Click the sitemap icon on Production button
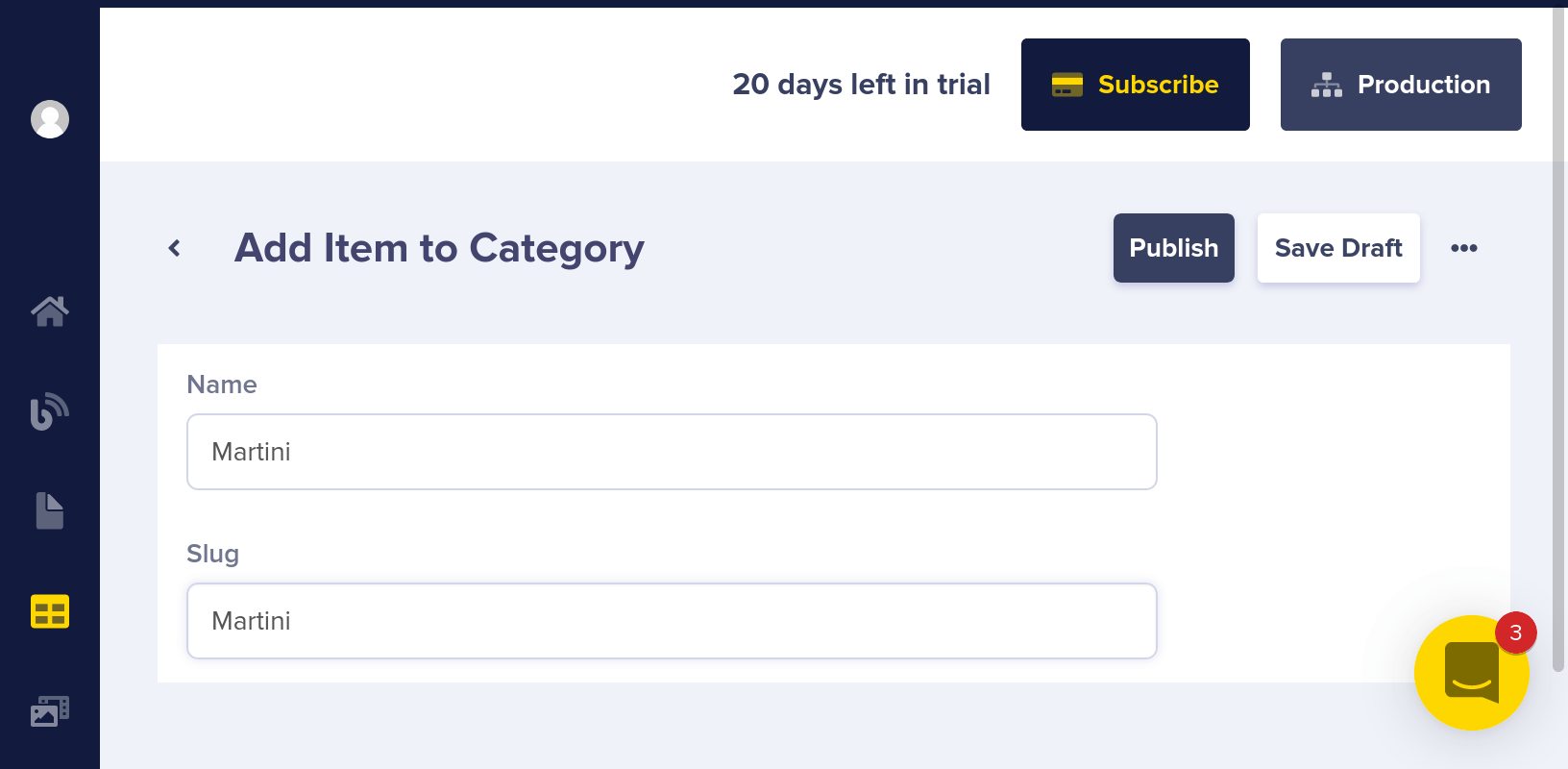This screenshot has width=1568, height=769. tap(1326, 85)
